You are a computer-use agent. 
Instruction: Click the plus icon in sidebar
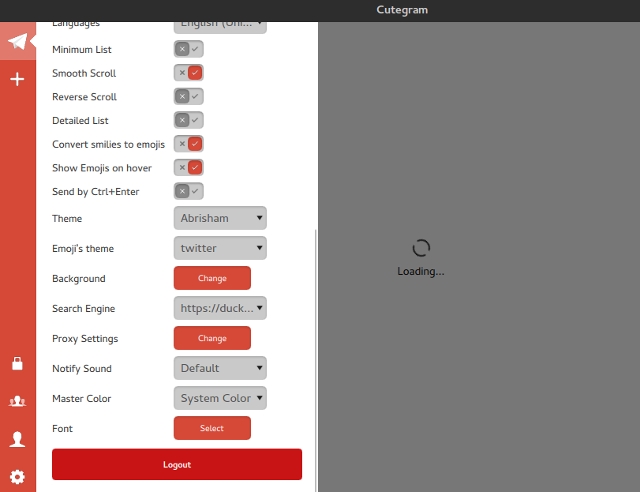tap(17, 79)
